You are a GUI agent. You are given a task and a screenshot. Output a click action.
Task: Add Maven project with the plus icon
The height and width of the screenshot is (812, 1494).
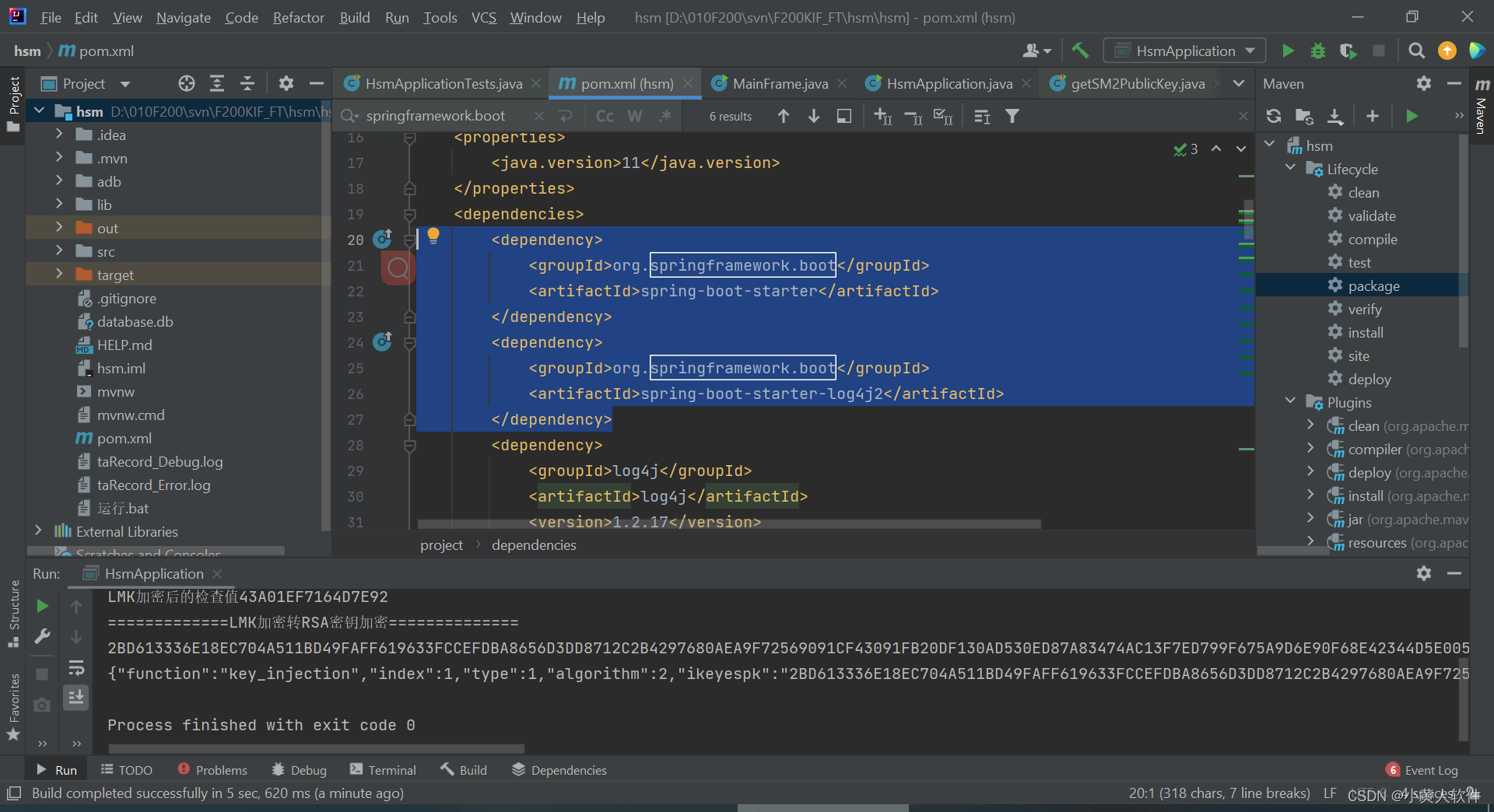pos(1373,116)
